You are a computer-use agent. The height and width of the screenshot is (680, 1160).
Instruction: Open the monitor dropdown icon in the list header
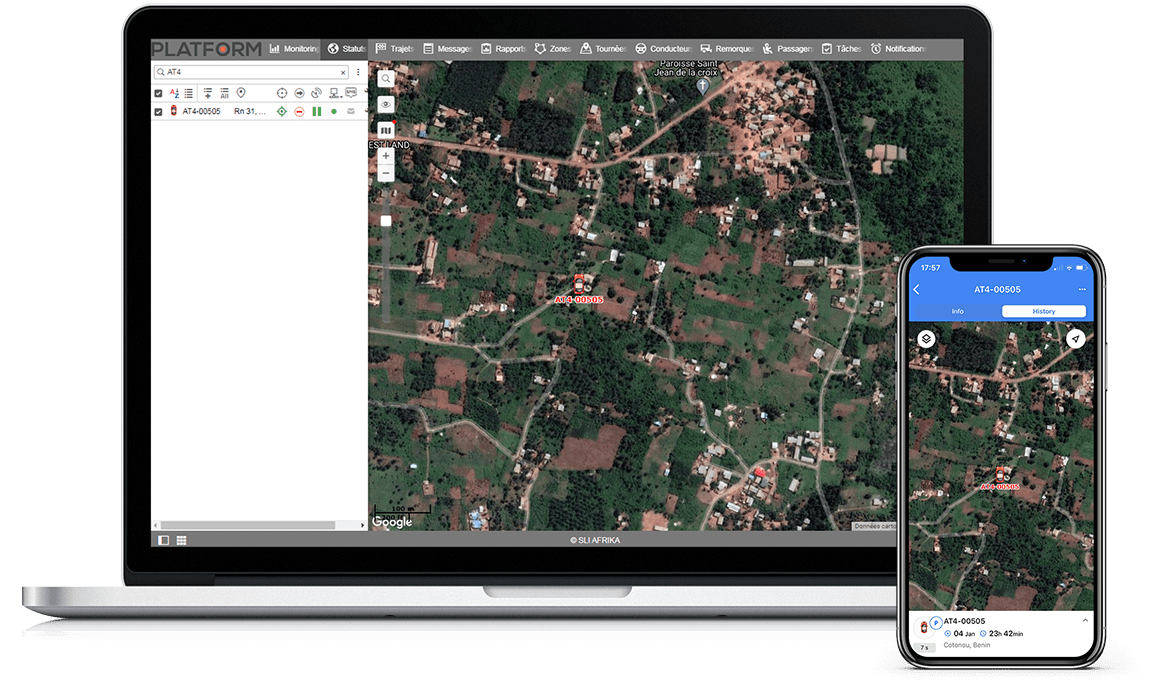tap(335, 93)
